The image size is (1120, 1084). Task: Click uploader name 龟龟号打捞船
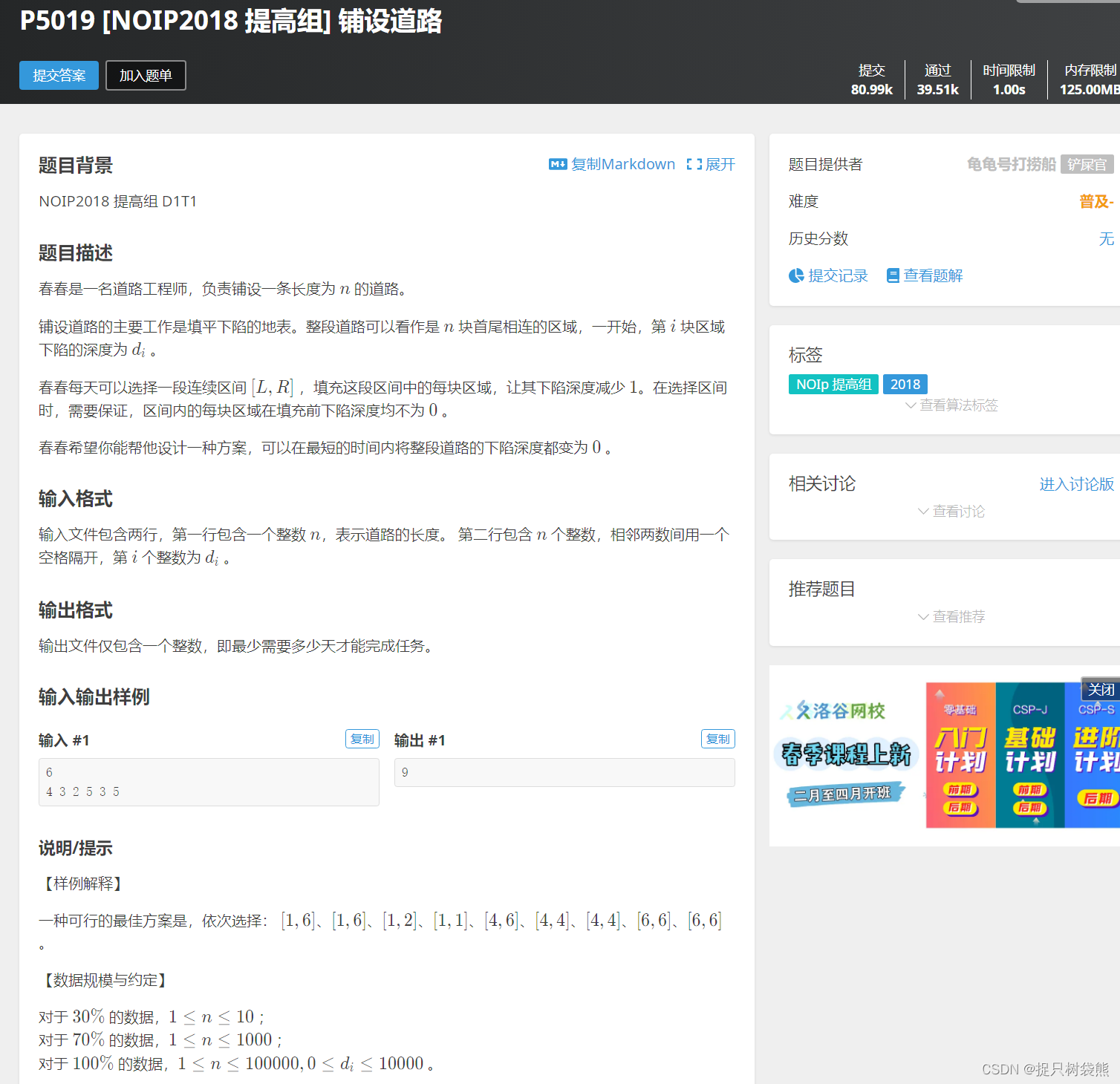pos(1010,164)
